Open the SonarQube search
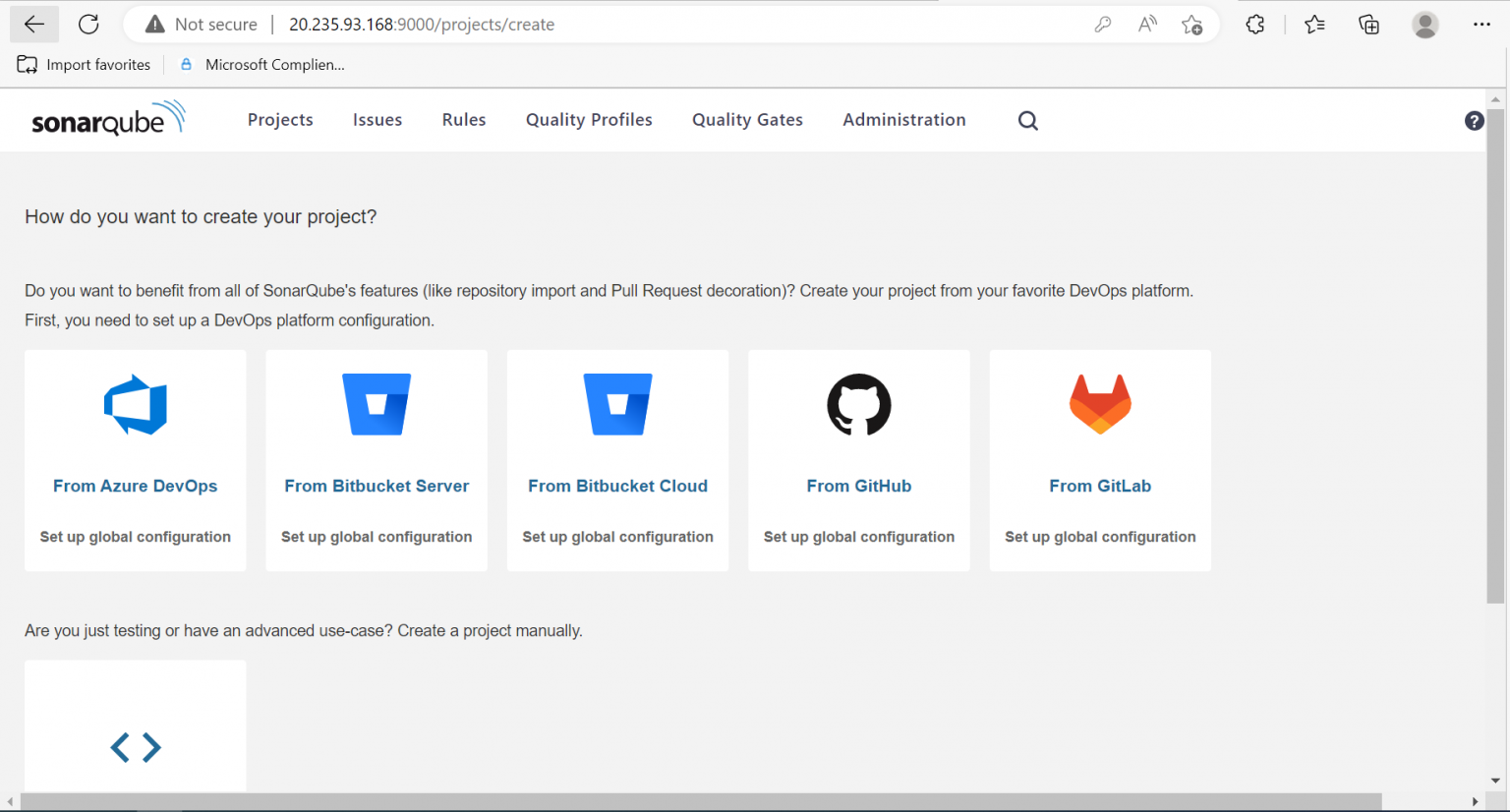1510x812 pixels. [1027, 120]
